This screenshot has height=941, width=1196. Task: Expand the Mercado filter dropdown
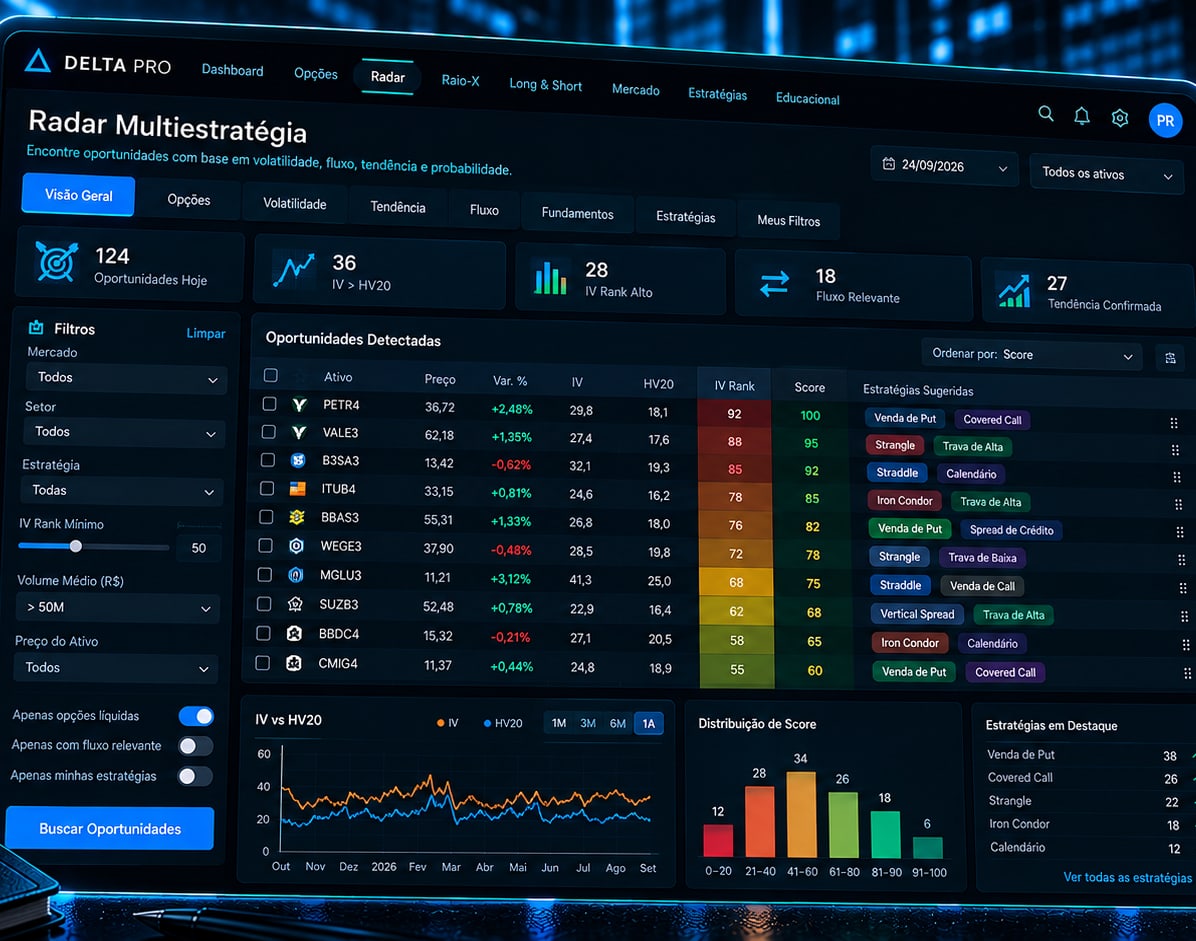127,378
